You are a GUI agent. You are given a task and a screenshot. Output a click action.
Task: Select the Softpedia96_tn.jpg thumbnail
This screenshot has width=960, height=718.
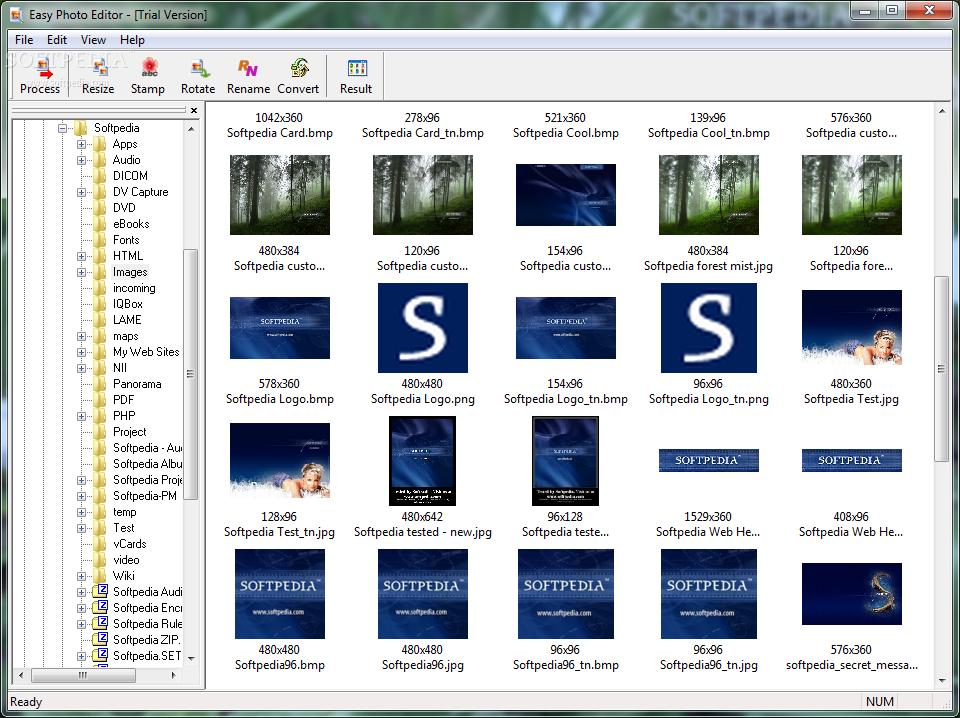pyautogui.click(x=708, y=594)
